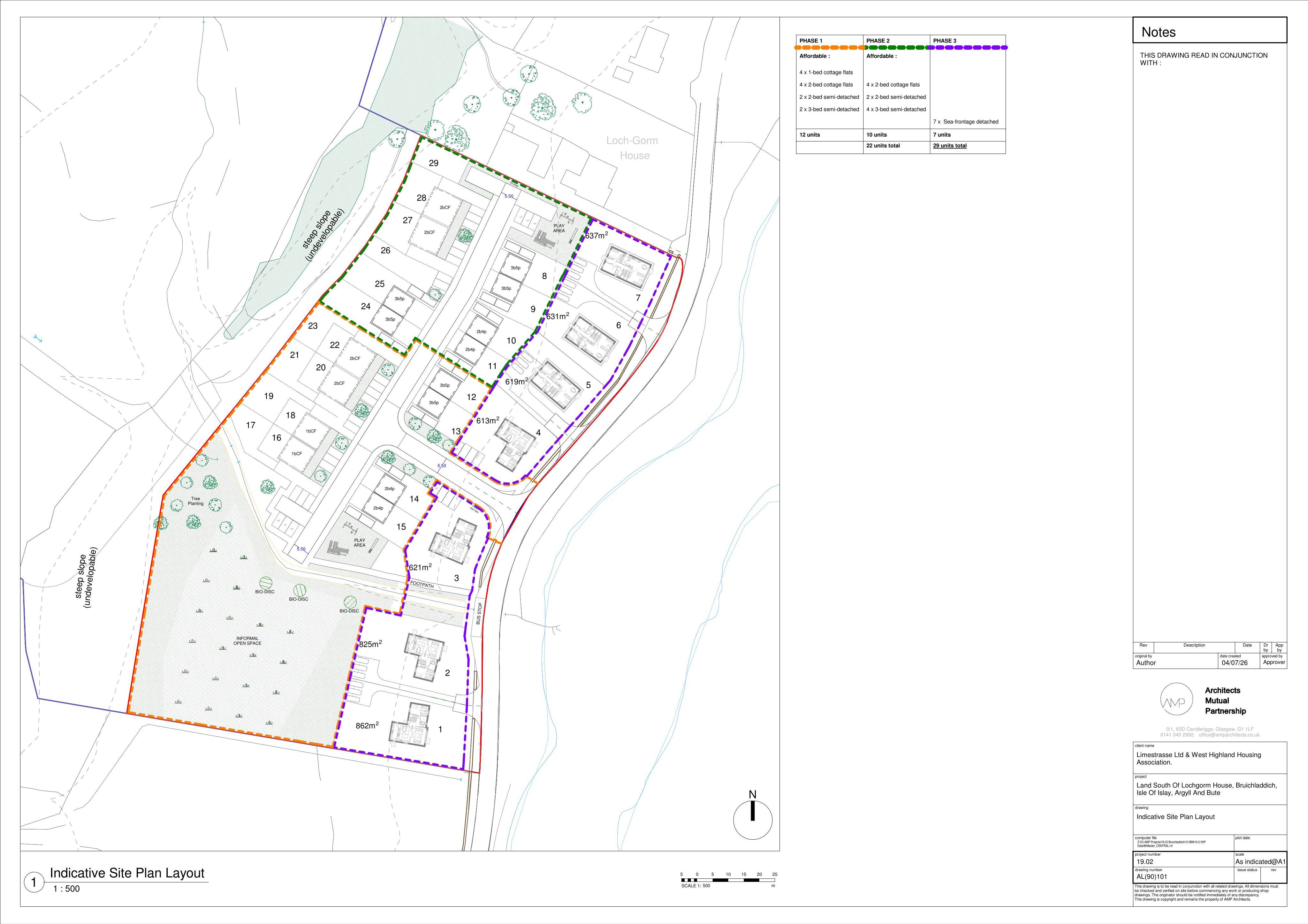Click the Tree Planting label
Viewport: 1308px width, 924px height.
tap(195, 501)
